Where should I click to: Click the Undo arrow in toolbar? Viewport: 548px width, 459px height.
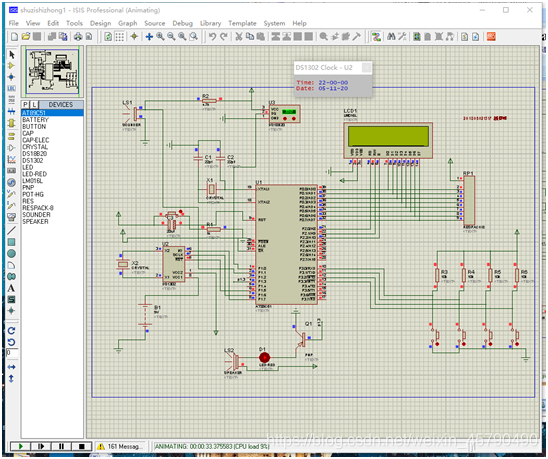(212, 36)
